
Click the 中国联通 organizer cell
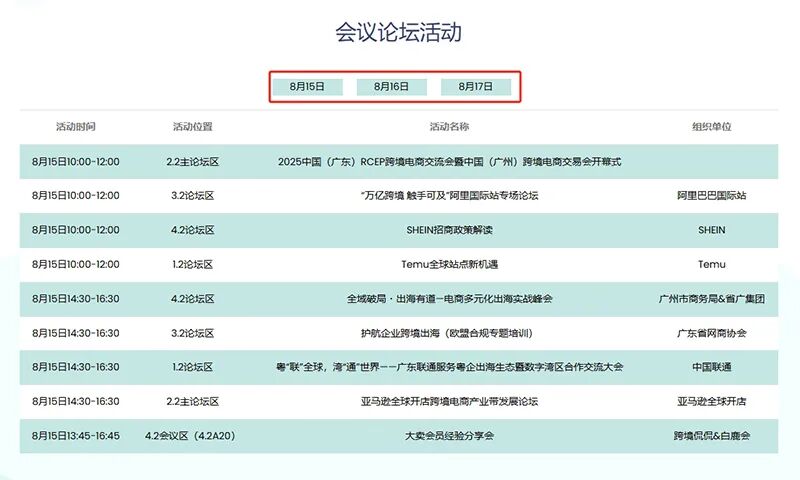pyautogui.click(x=712, y=367)
